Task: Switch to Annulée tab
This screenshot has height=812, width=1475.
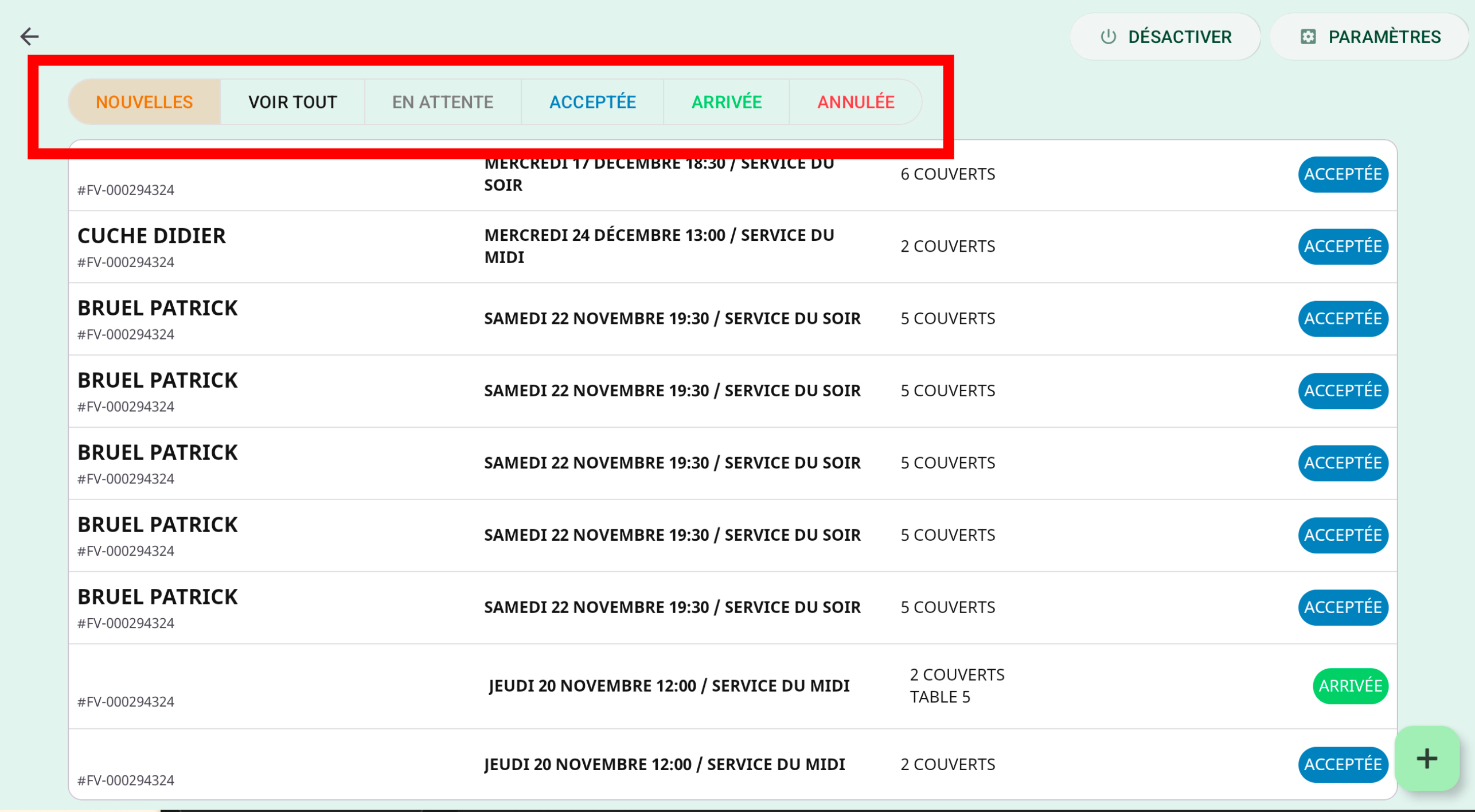Action: [855, 102]
